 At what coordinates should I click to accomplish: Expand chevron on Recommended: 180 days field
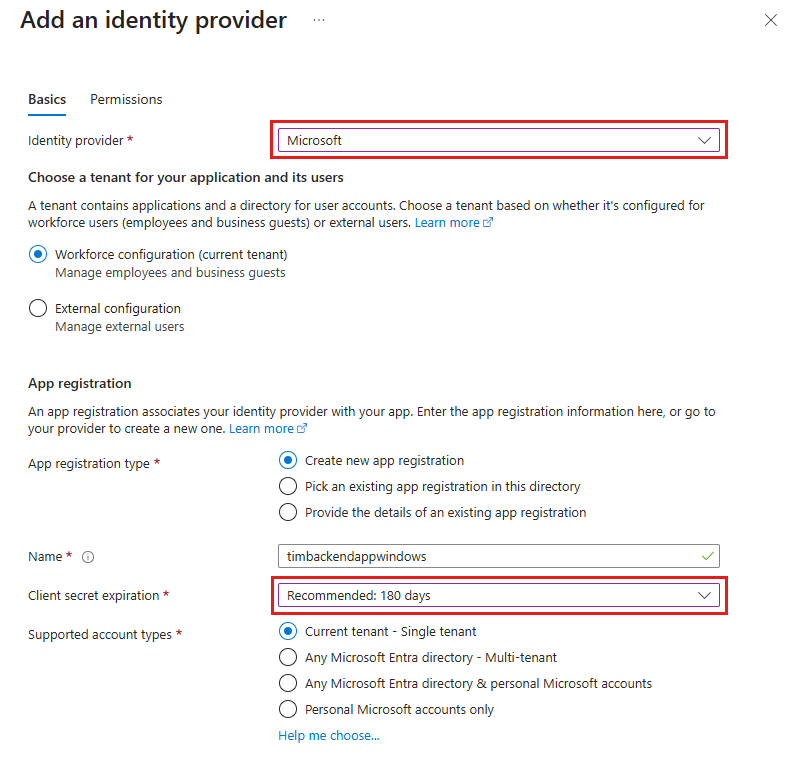click(x=707, y=595)
